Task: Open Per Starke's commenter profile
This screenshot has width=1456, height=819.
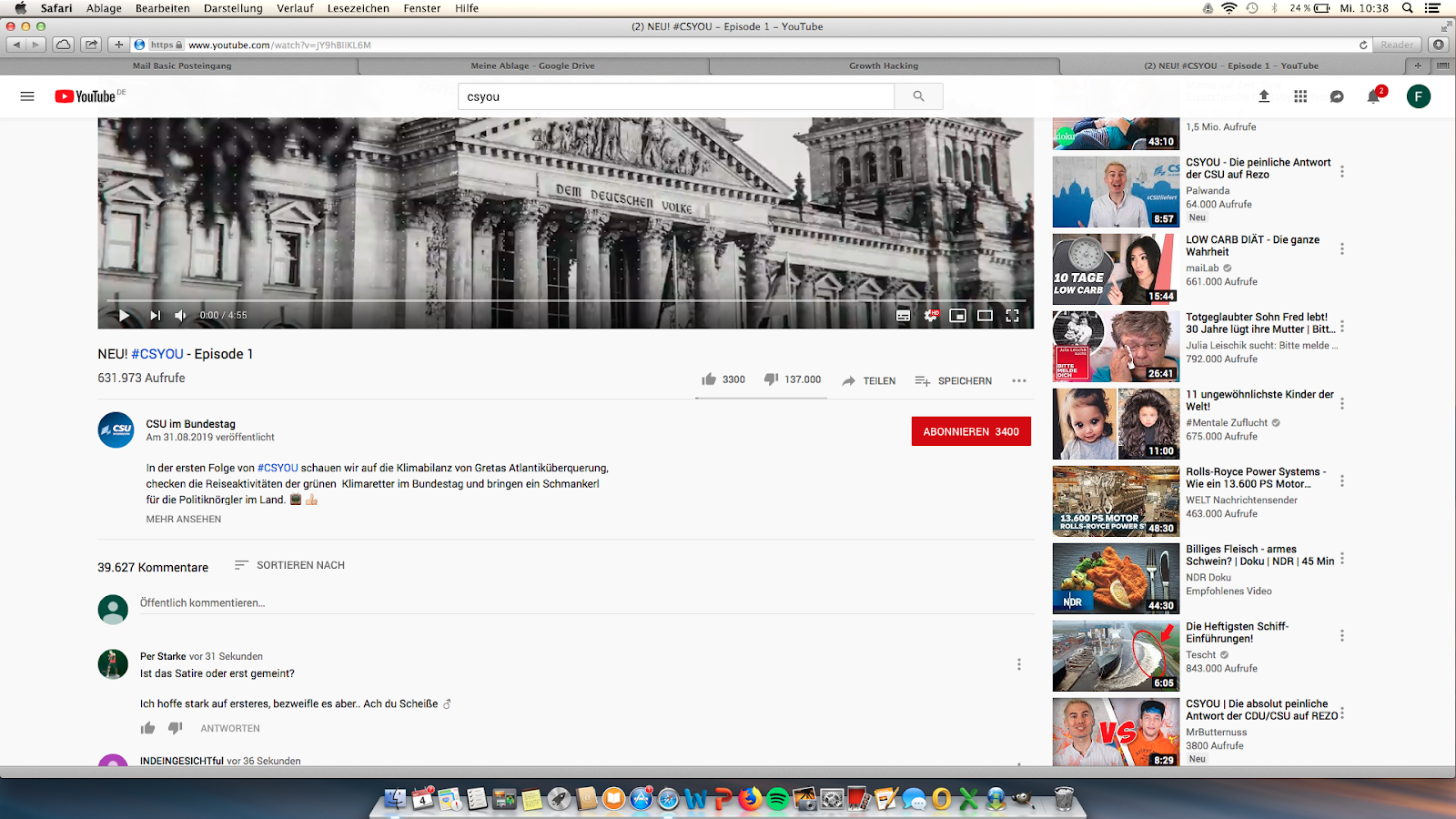Action: click(x=163, y=656)
